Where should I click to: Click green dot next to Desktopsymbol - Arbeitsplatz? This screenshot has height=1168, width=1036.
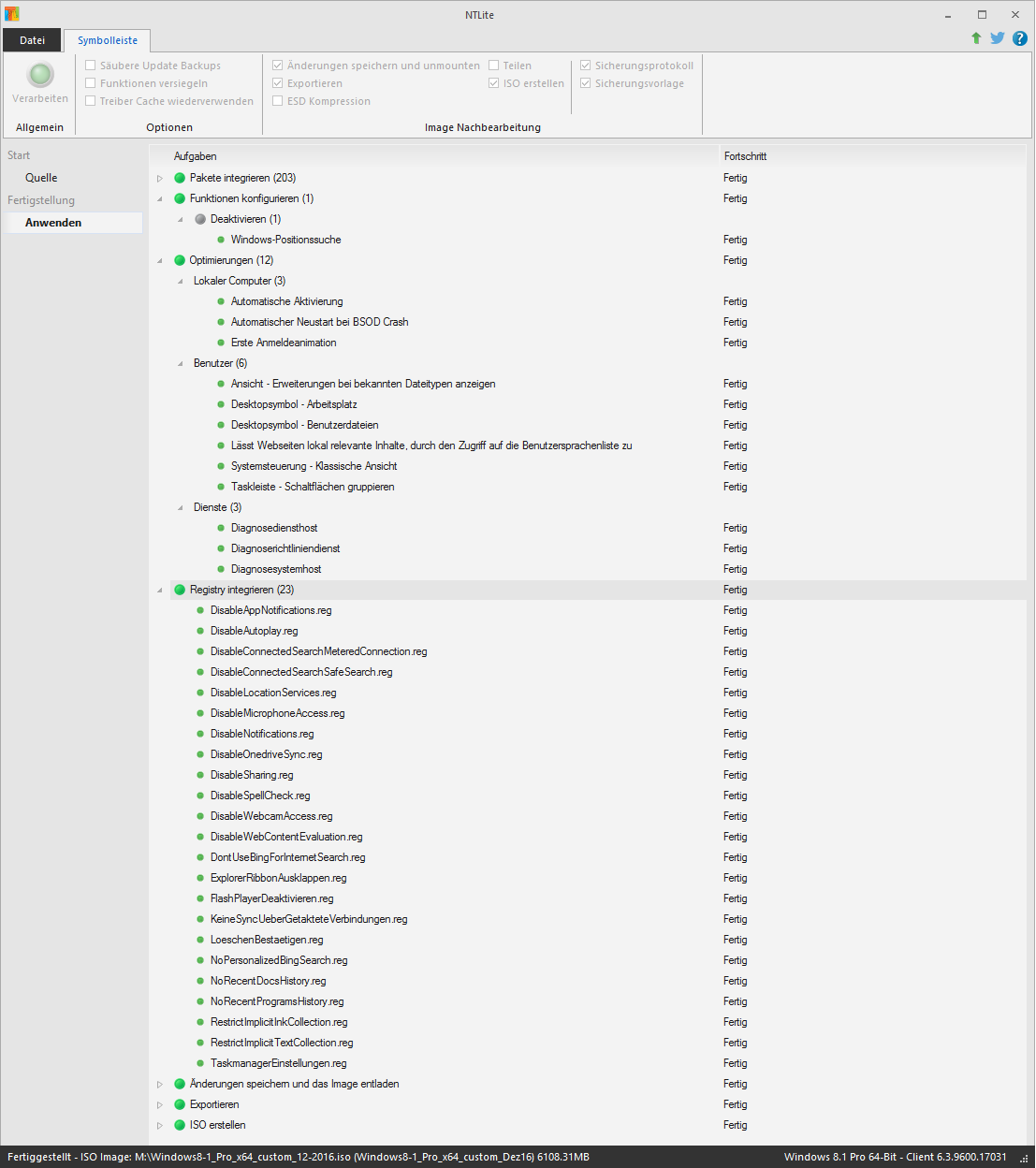[221, 404]
